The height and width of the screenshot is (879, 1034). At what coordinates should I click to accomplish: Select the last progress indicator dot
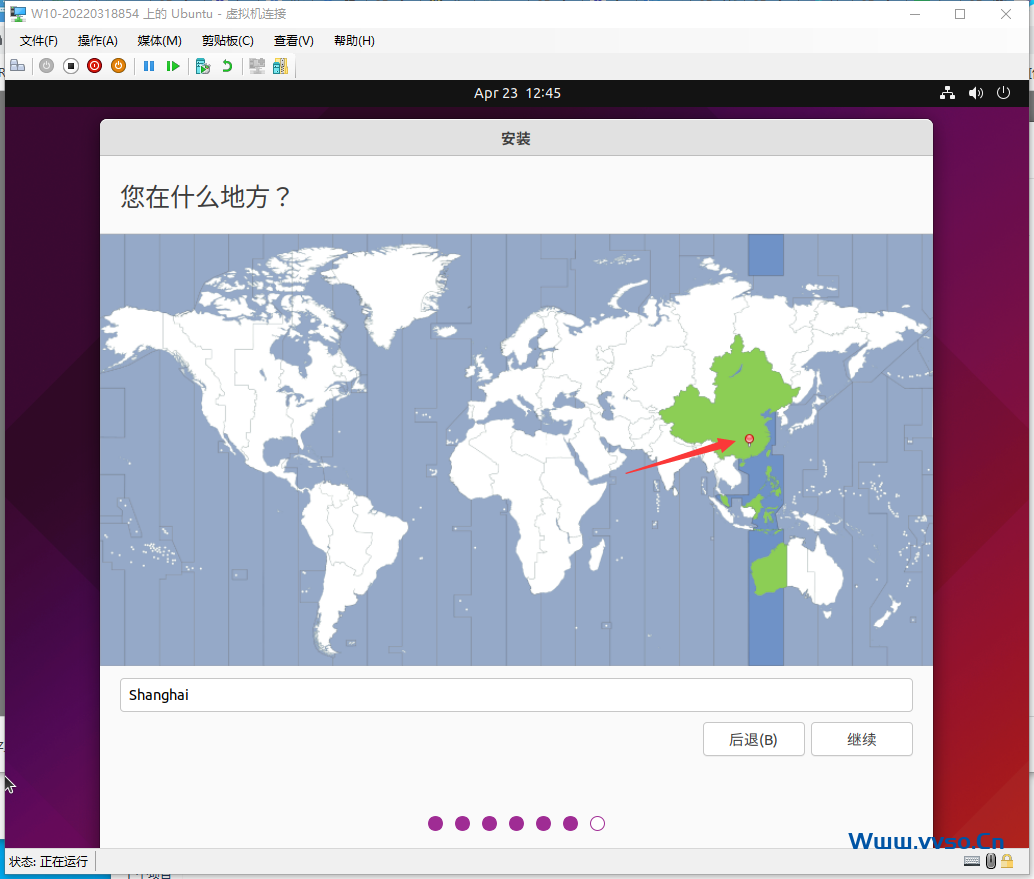tap(597, 823)
